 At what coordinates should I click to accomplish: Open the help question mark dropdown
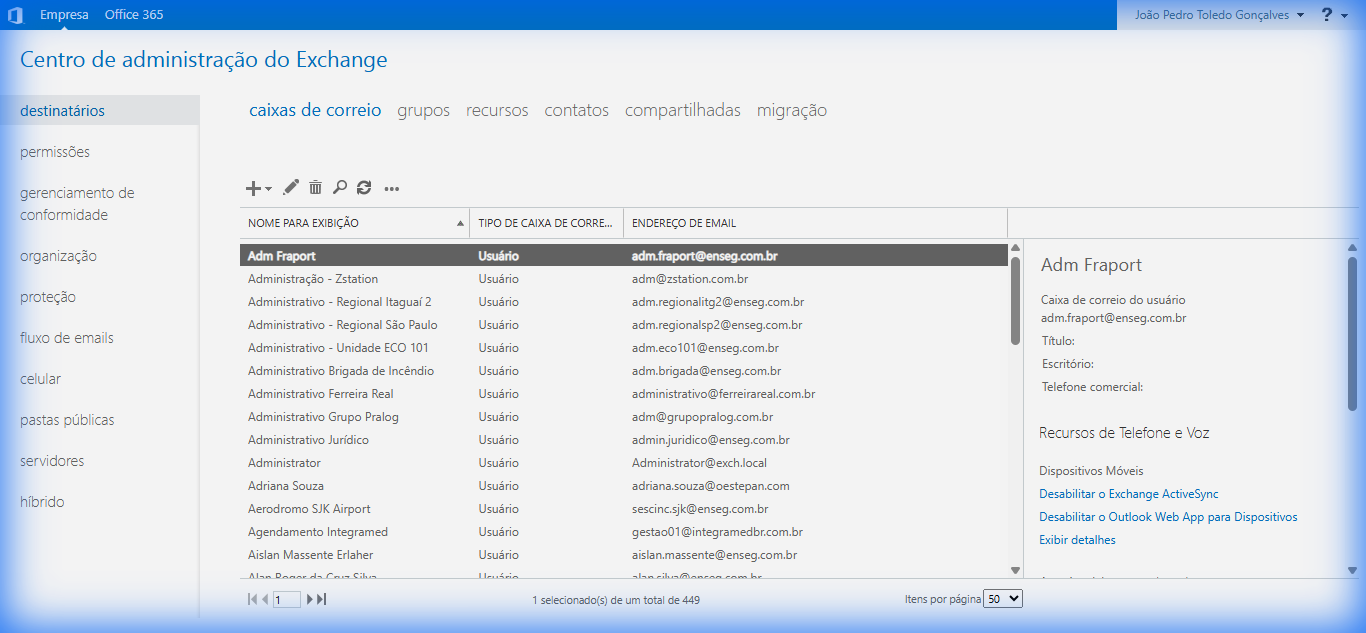pos(1334,15)
